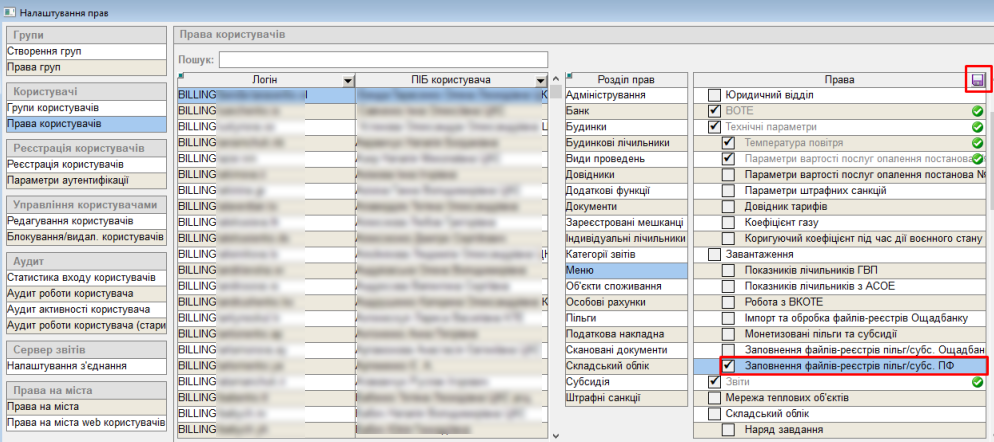Click the Пошук search field
The height and width of the screenshot is (442, 994).
pyautogui.click(x=382, y=59)
